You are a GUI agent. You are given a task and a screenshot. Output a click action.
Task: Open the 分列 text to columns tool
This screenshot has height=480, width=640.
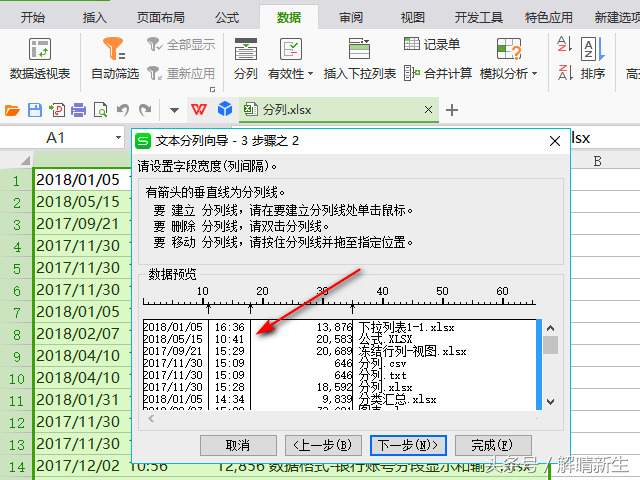[x=245, y=59]
